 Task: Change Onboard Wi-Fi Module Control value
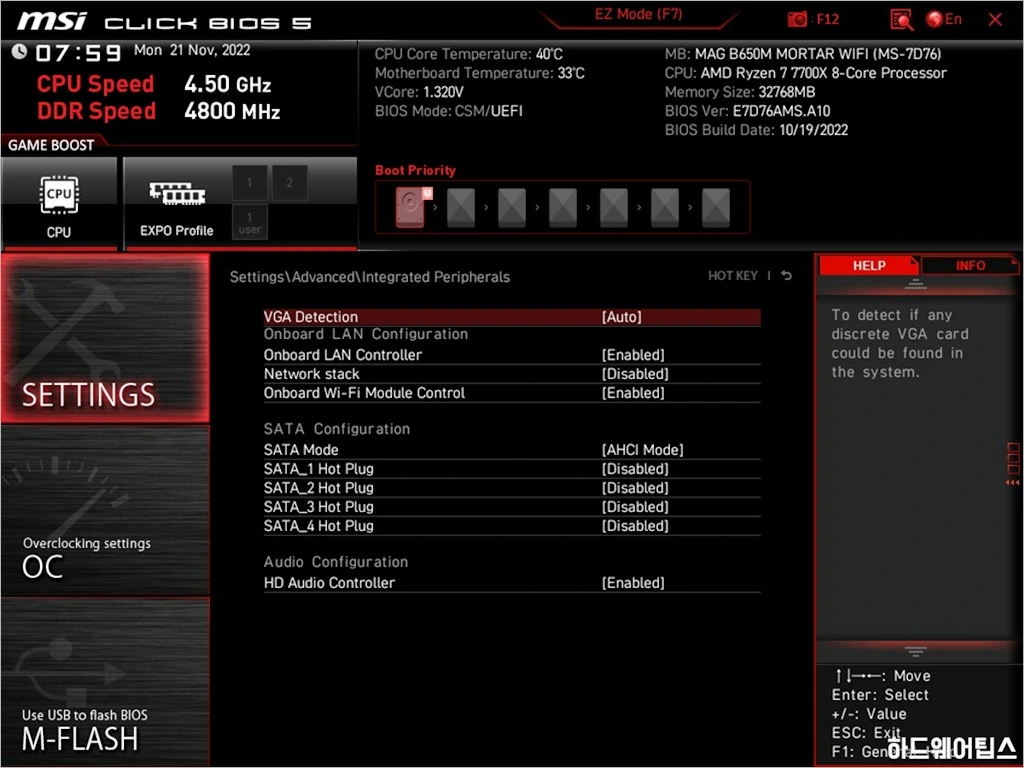(x=633, y=392)
